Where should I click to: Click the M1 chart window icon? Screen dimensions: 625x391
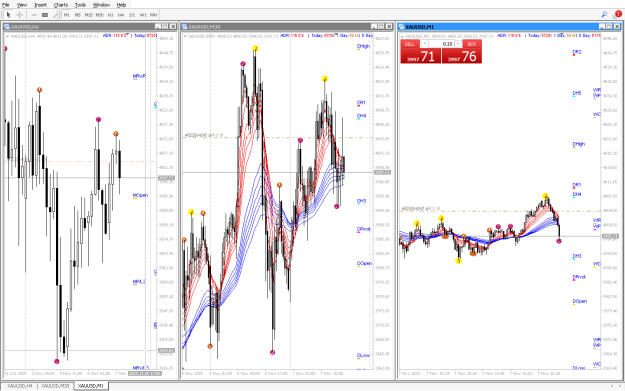coord(401,26)
